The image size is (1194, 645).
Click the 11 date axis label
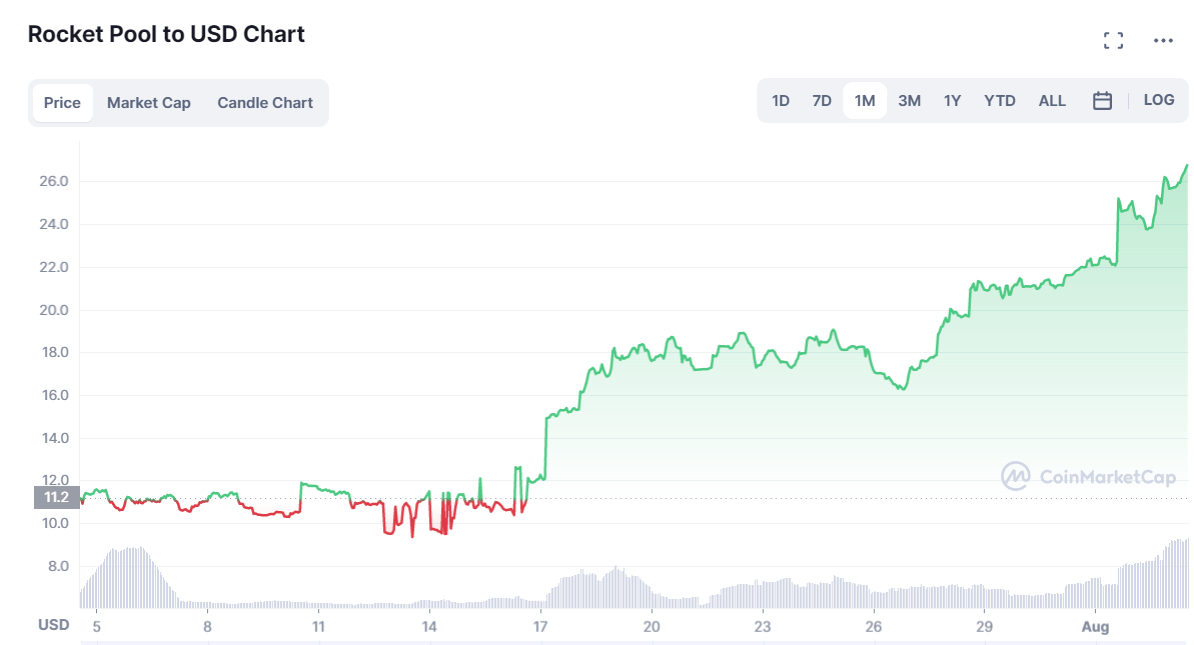coord(318,627)
